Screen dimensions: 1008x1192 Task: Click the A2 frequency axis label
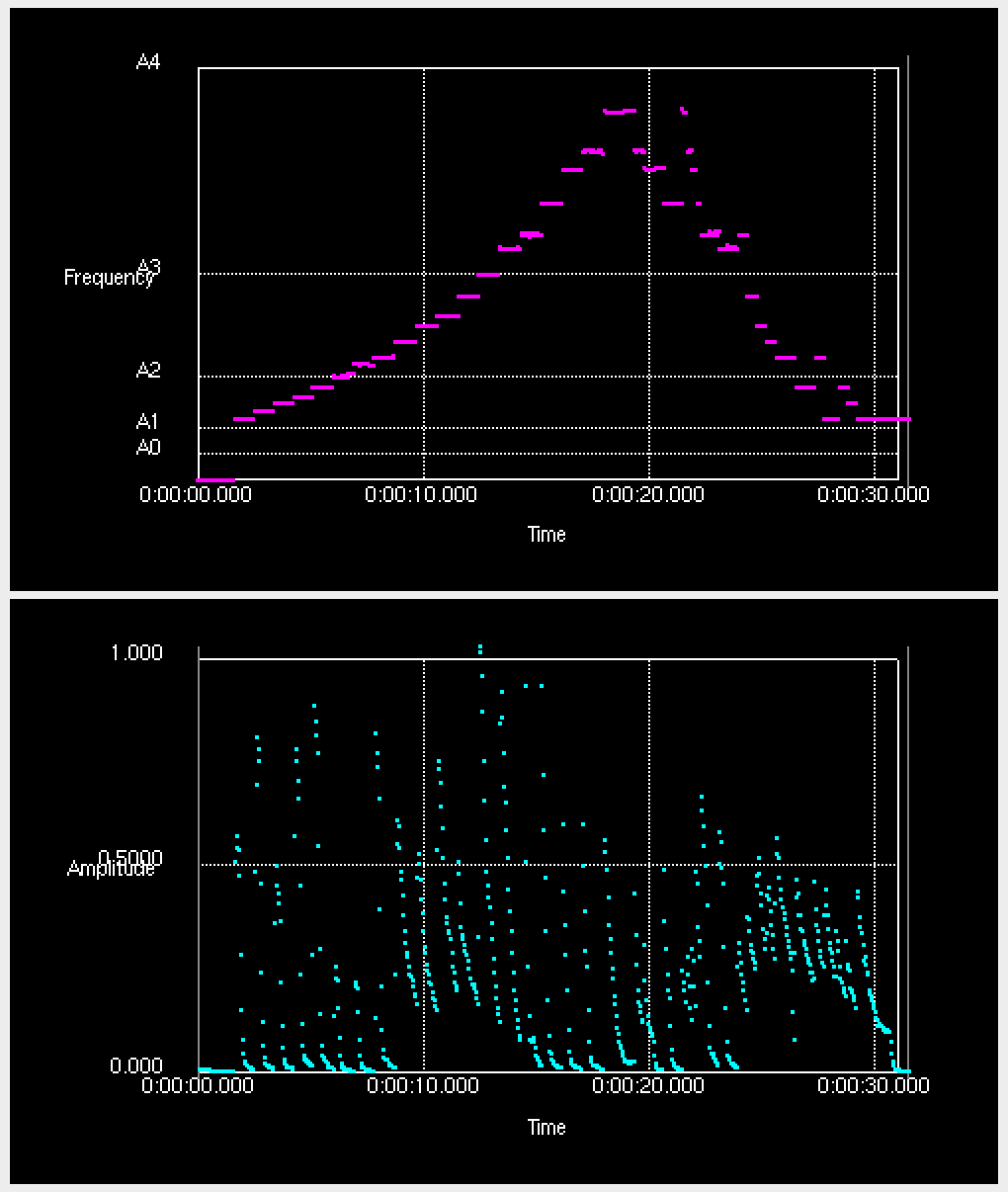coord(147,371)
